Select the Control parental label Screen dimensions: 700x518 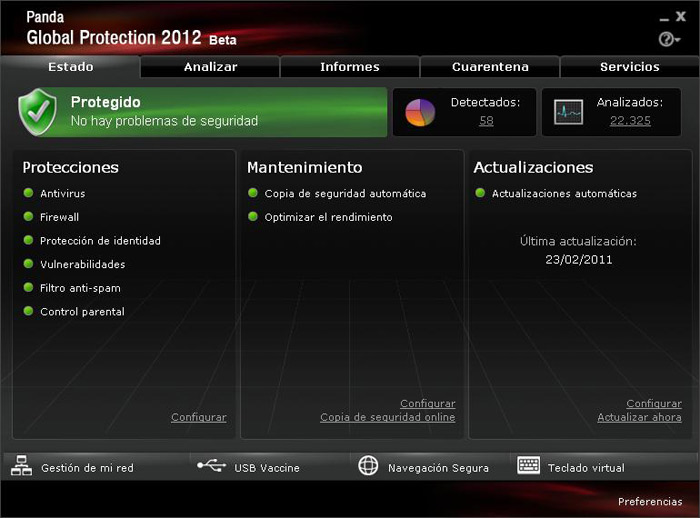pos(83,312)
